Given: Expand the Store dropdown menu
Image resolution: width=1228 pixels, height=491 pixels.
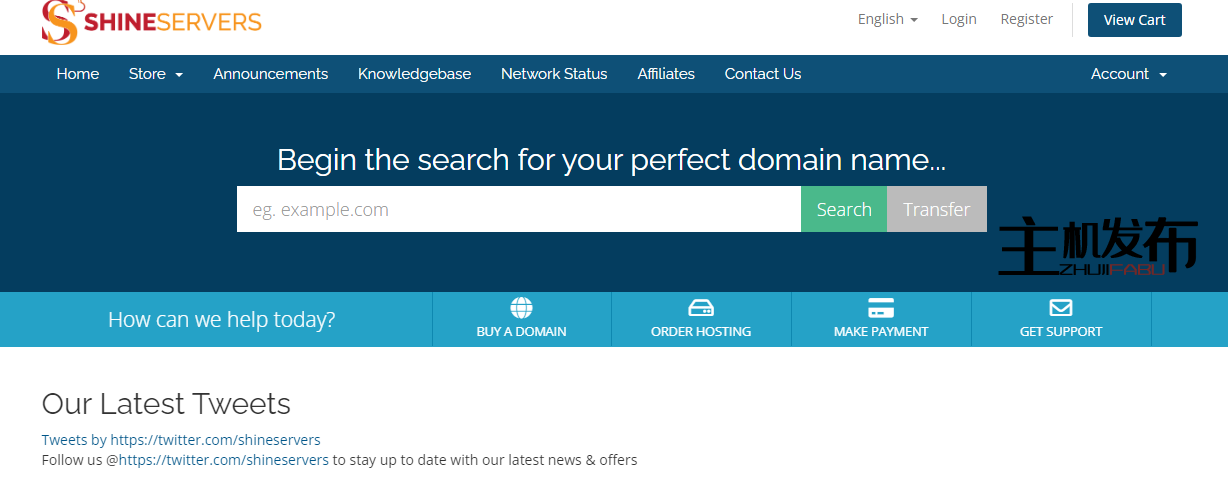Looking at the screenshot, I should 155,74.
